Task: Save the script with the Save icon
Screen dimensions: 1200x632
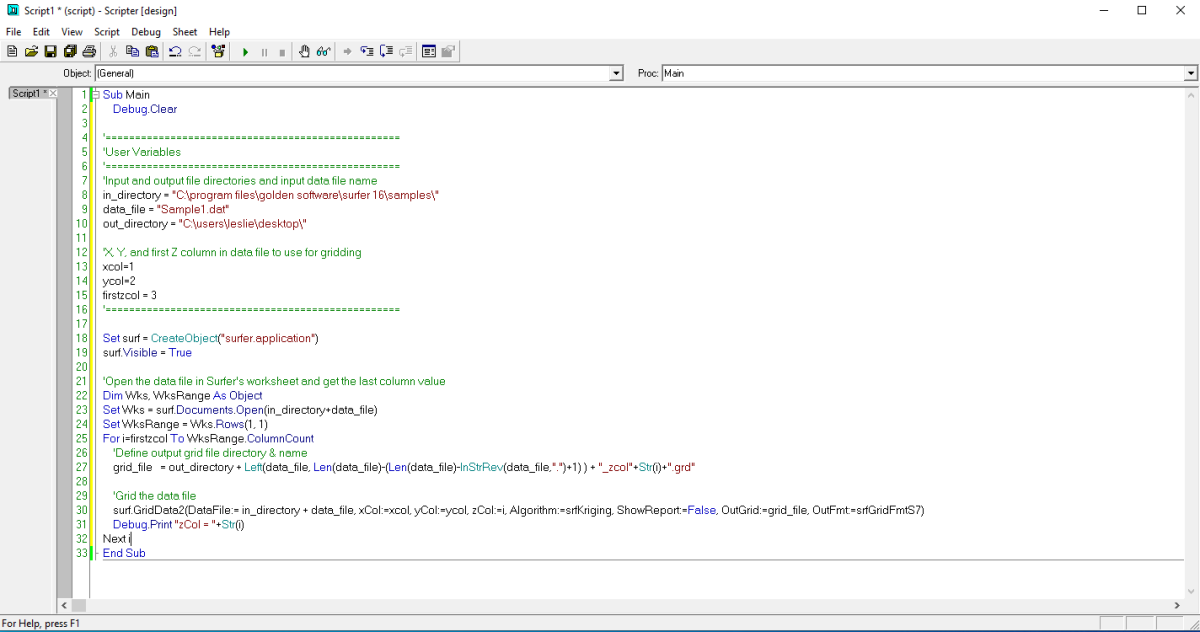Action: 48,51
